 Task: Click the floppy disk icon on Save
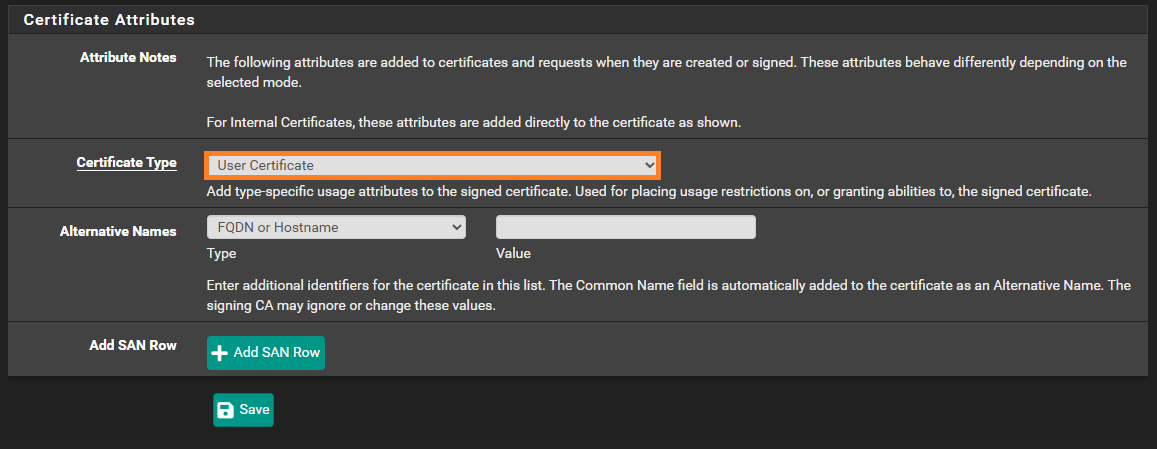(x=227, y=410)
